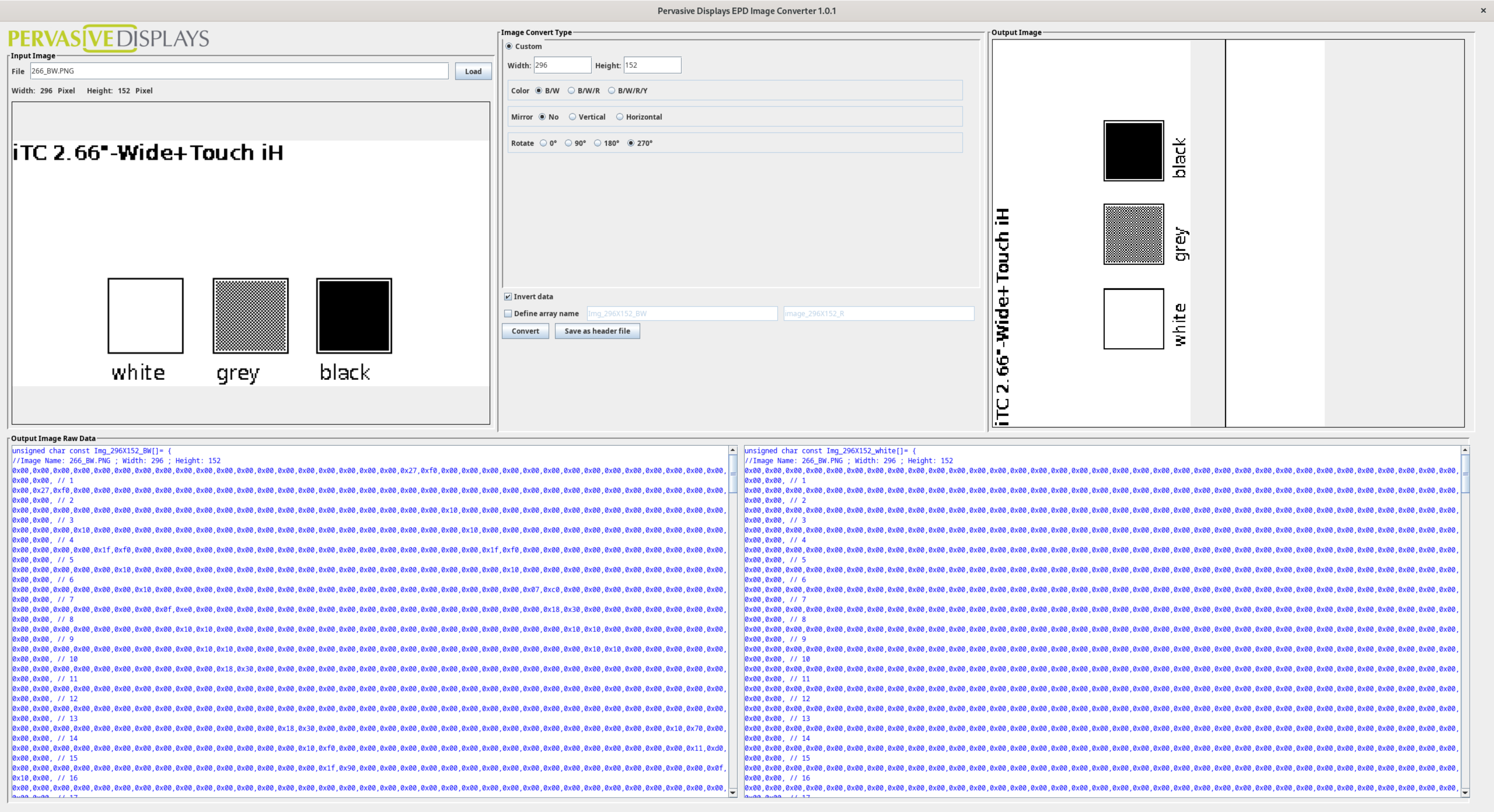Click the Width input field
This screenshot has height=812, width=1494.
(562, 65)
